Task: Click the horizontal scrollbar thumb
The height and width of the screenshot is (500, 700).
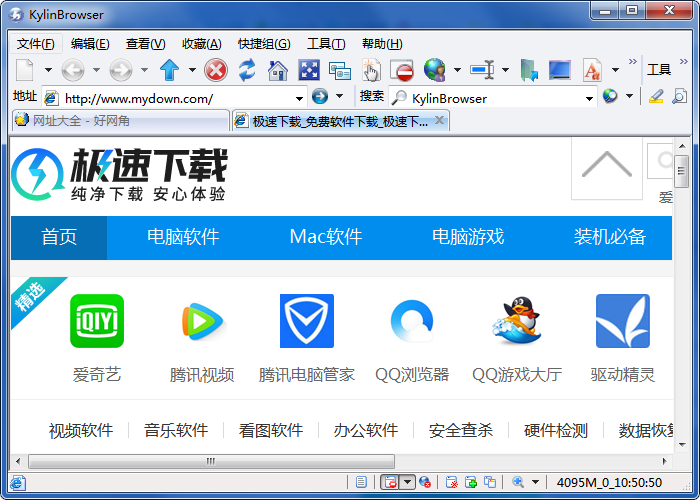Action: coord(210,461)
